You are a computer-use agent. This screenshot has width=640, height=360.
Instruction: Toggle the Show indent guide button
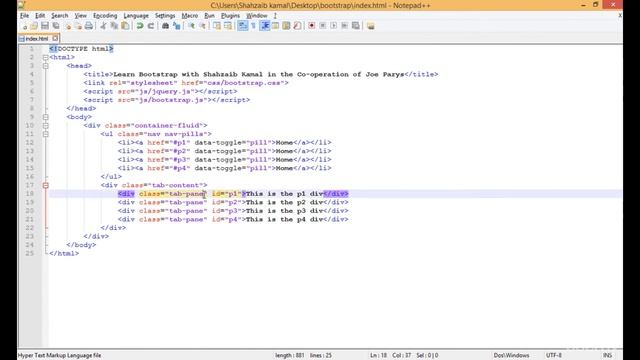pos(264,26)
